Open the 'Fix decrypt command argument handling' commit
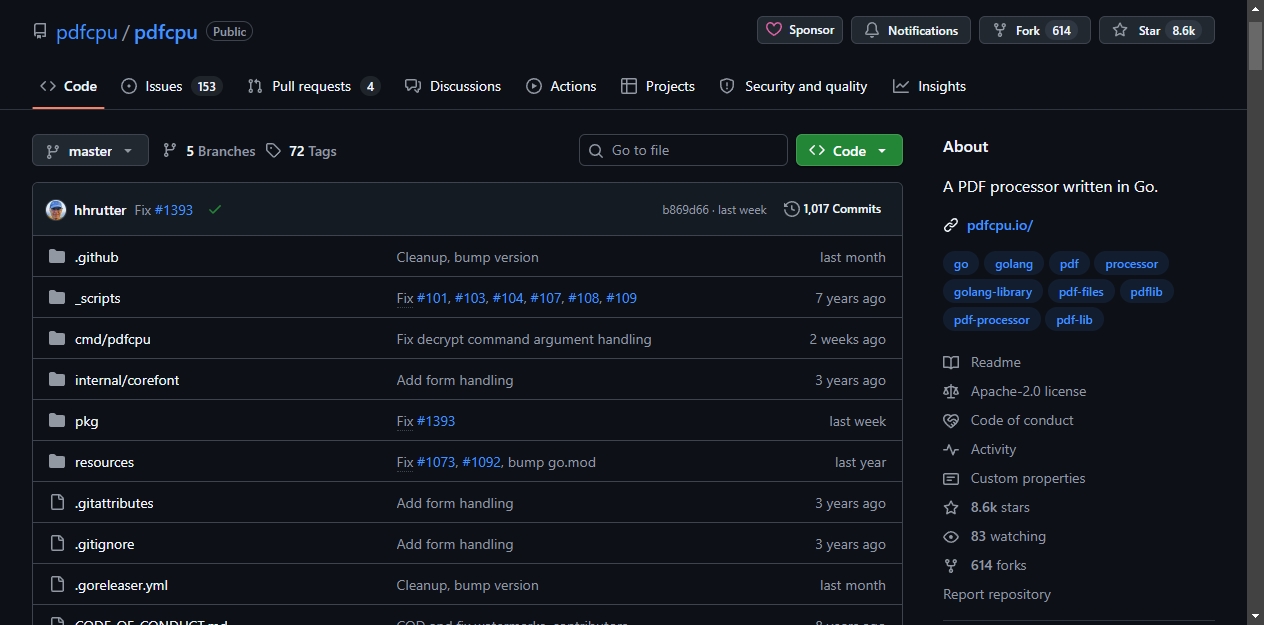This screenshot has height=625, width=1264. 524,339
